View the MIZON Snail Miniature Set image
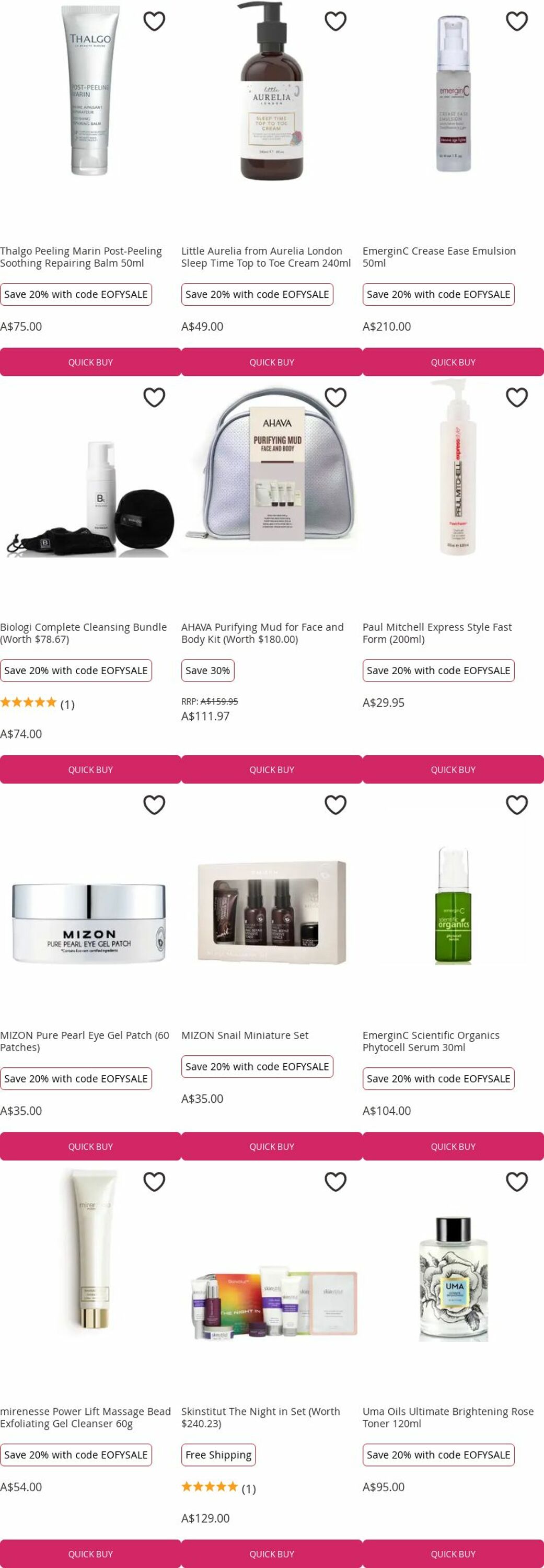Screen dimensions: 544x1568 point(272,913)
